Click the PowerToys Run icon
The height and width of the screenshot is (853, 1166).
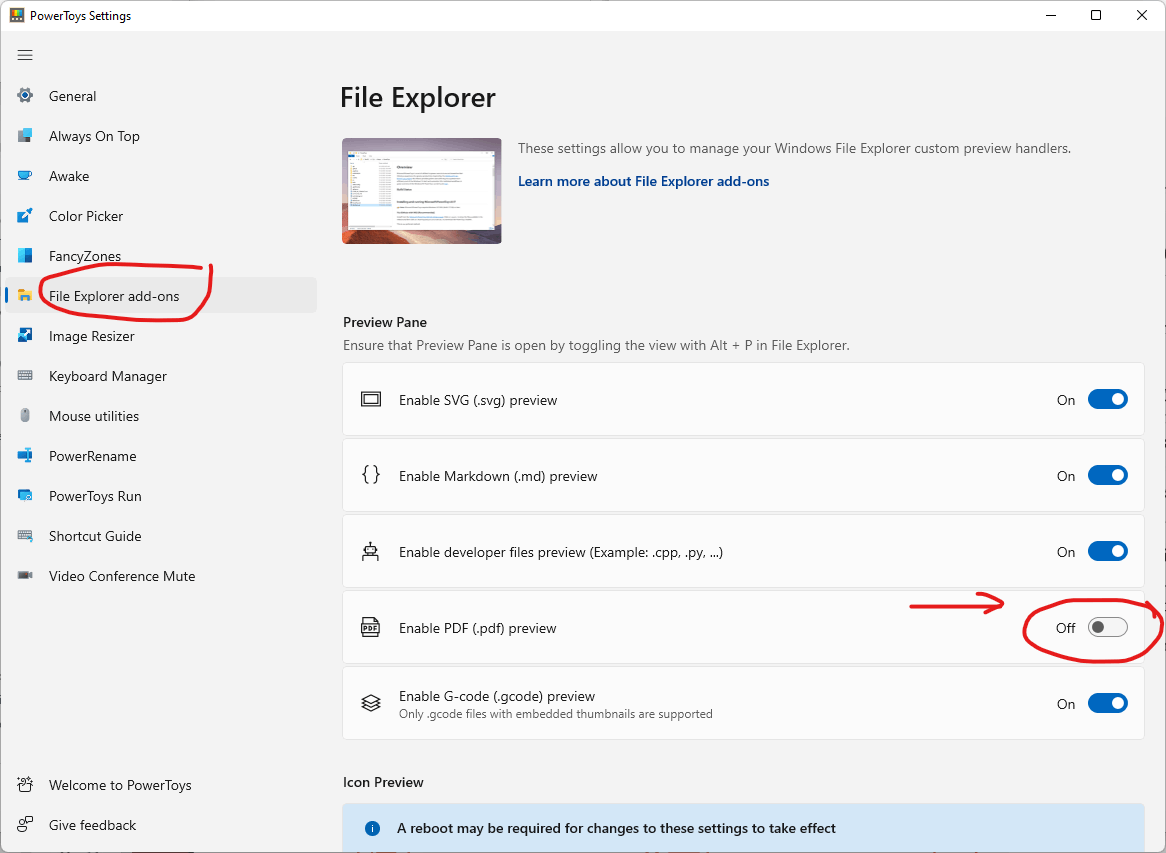pos(24,495)
